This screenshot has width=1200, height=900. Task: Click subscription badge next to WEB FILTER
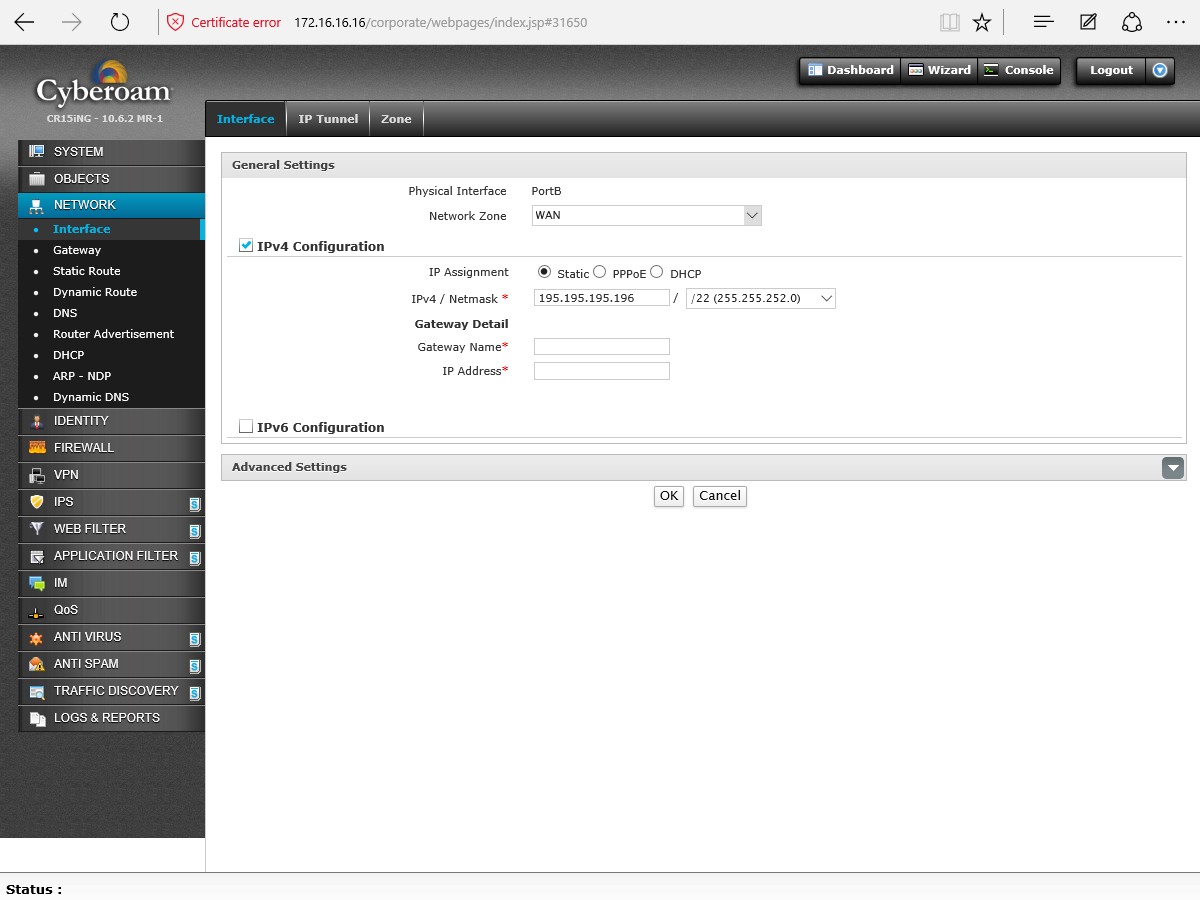coord(195,531)
